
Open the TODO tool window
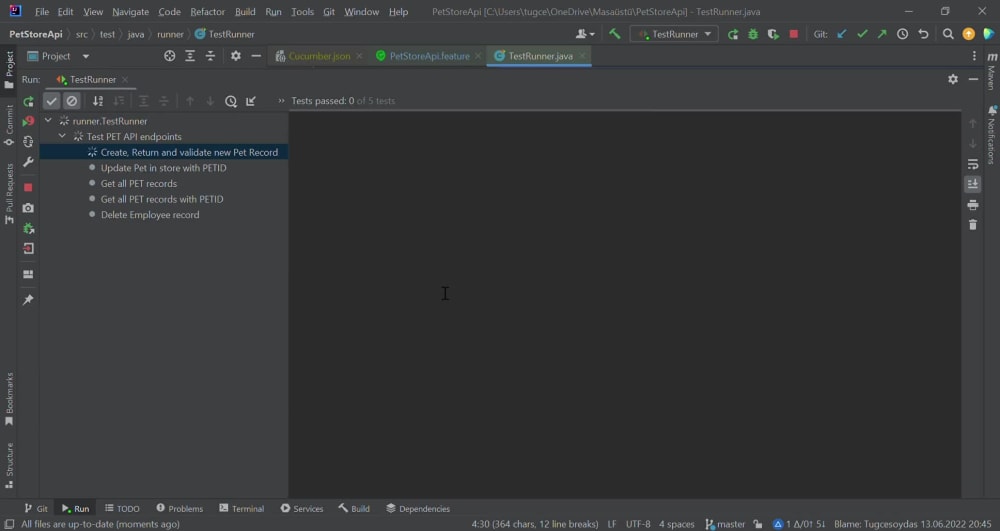[x=122, y=508]
